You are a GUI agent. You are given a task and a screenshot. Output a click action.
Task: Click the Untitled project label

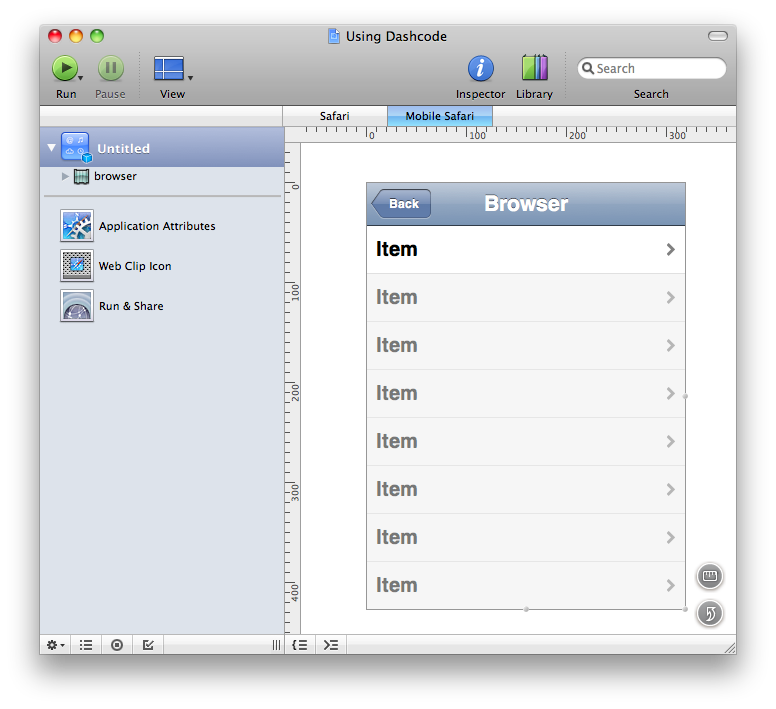(x=123, y=148)
